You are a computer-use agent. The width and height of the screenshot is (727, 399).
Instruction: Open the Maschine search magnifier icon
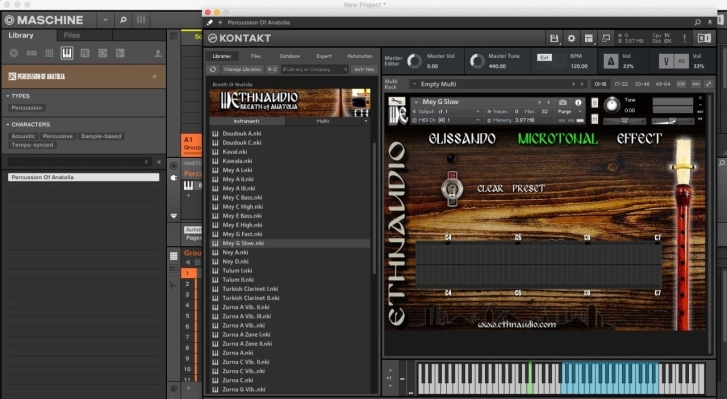click(x=123, y=20)
